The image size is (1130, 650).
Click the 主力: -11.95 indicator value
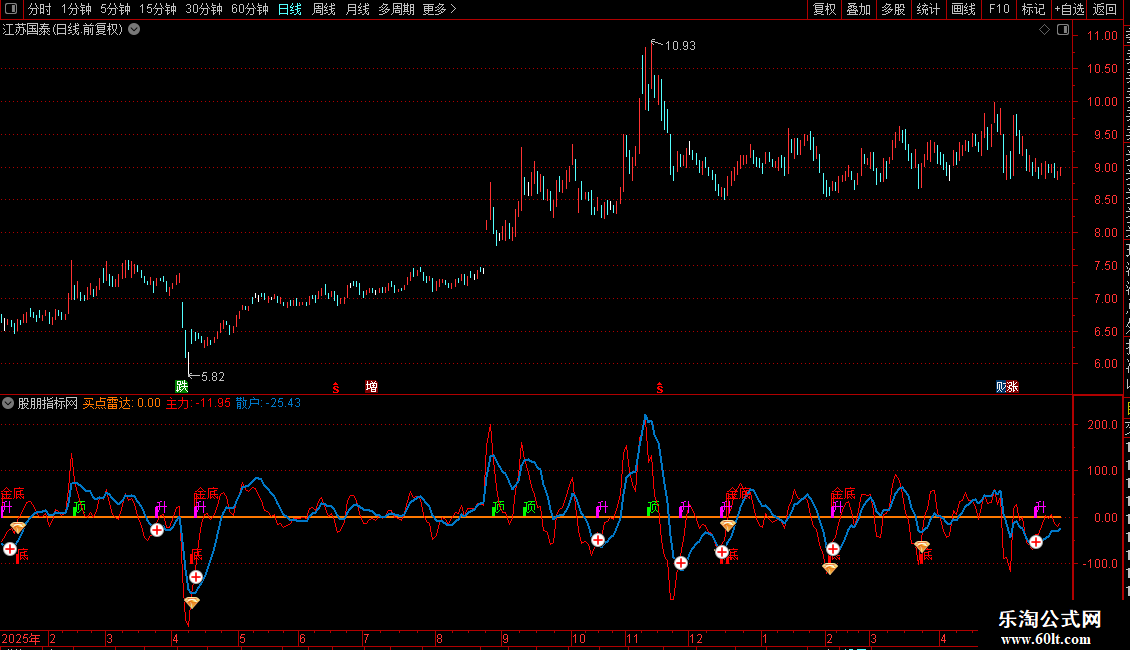[x=198, y=404]
